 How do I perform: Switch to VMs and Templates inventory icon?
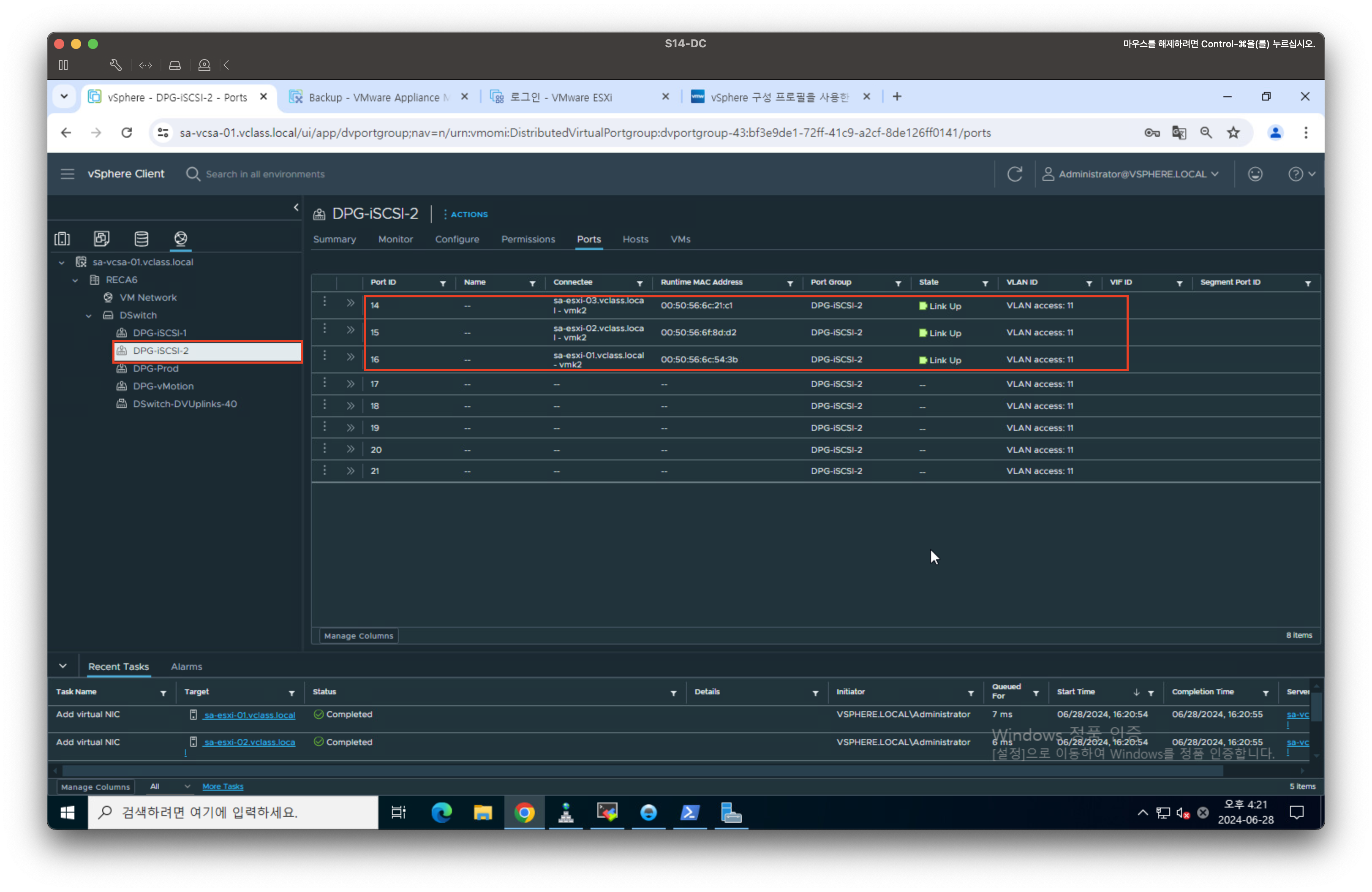(x=101, y=239)
